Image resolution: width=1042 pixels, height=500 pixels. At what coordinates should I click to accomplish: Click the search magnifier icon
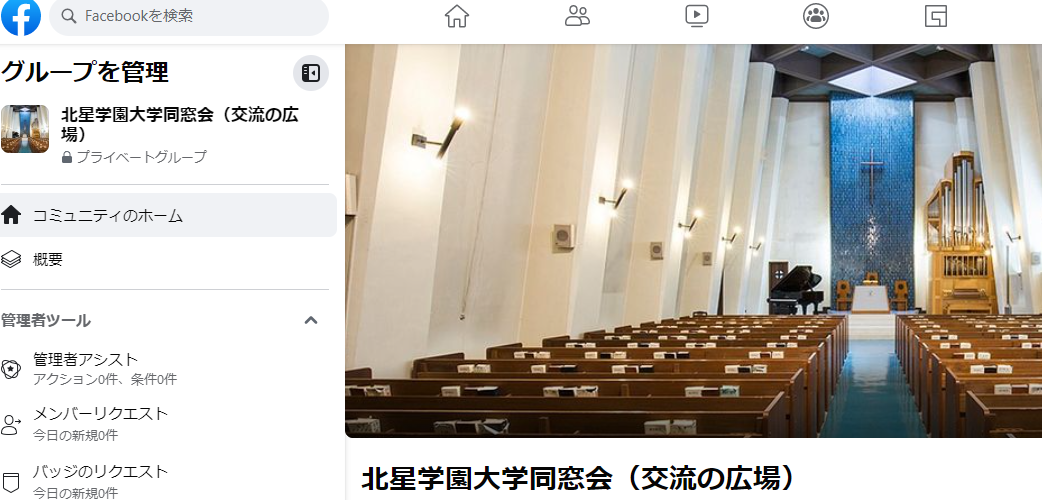[68, 16]
